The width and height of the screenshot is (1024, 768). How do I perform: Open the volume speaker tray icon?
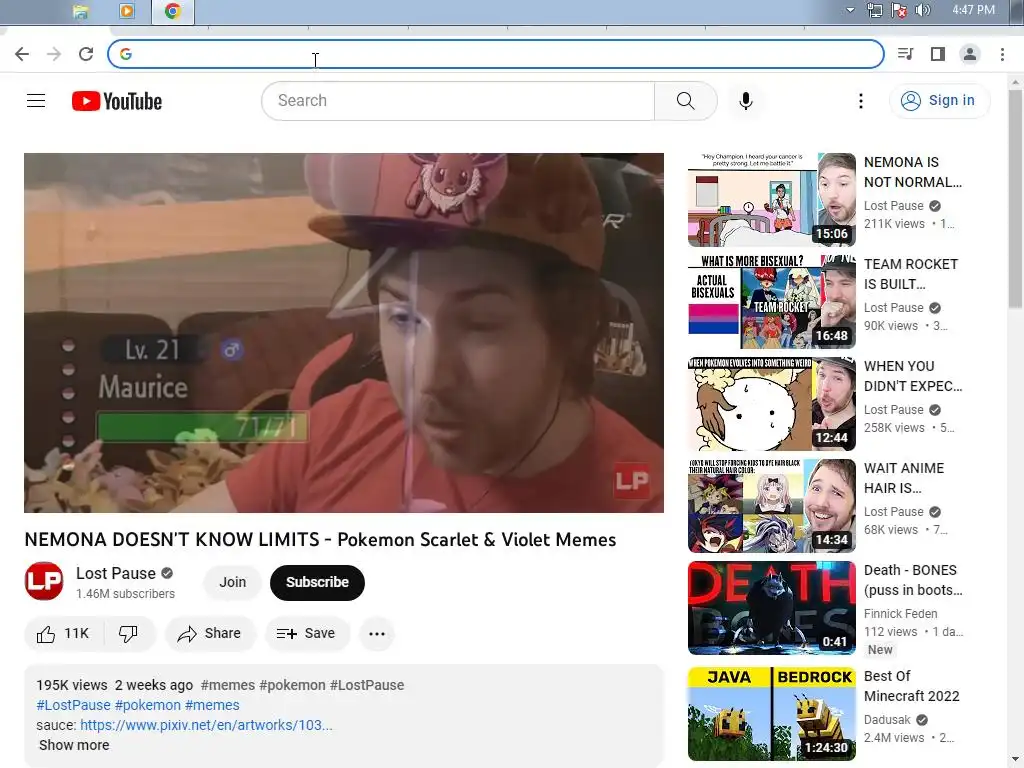click(x=923, y=10)
